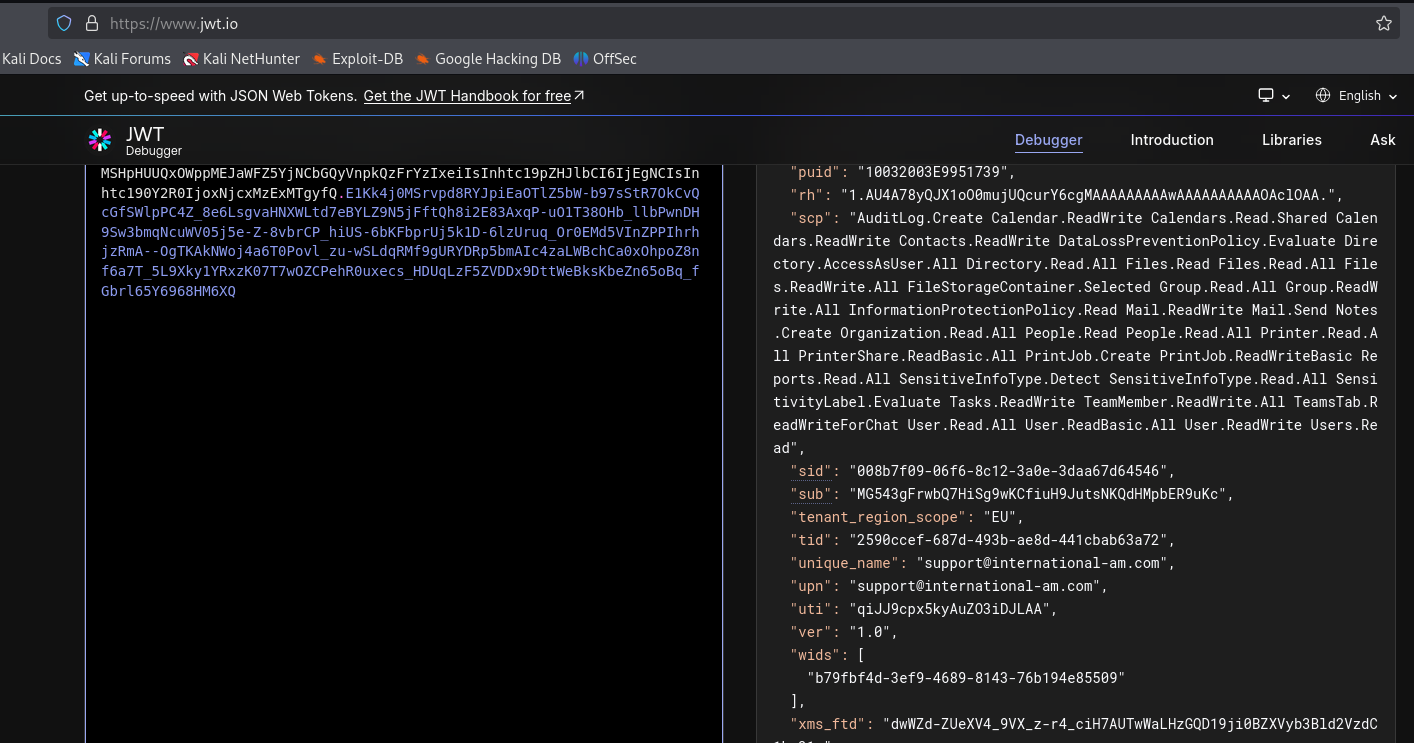Click the "tid" claim key
The height and width of the screenshot is (743, 1414).
coord(811,540)
